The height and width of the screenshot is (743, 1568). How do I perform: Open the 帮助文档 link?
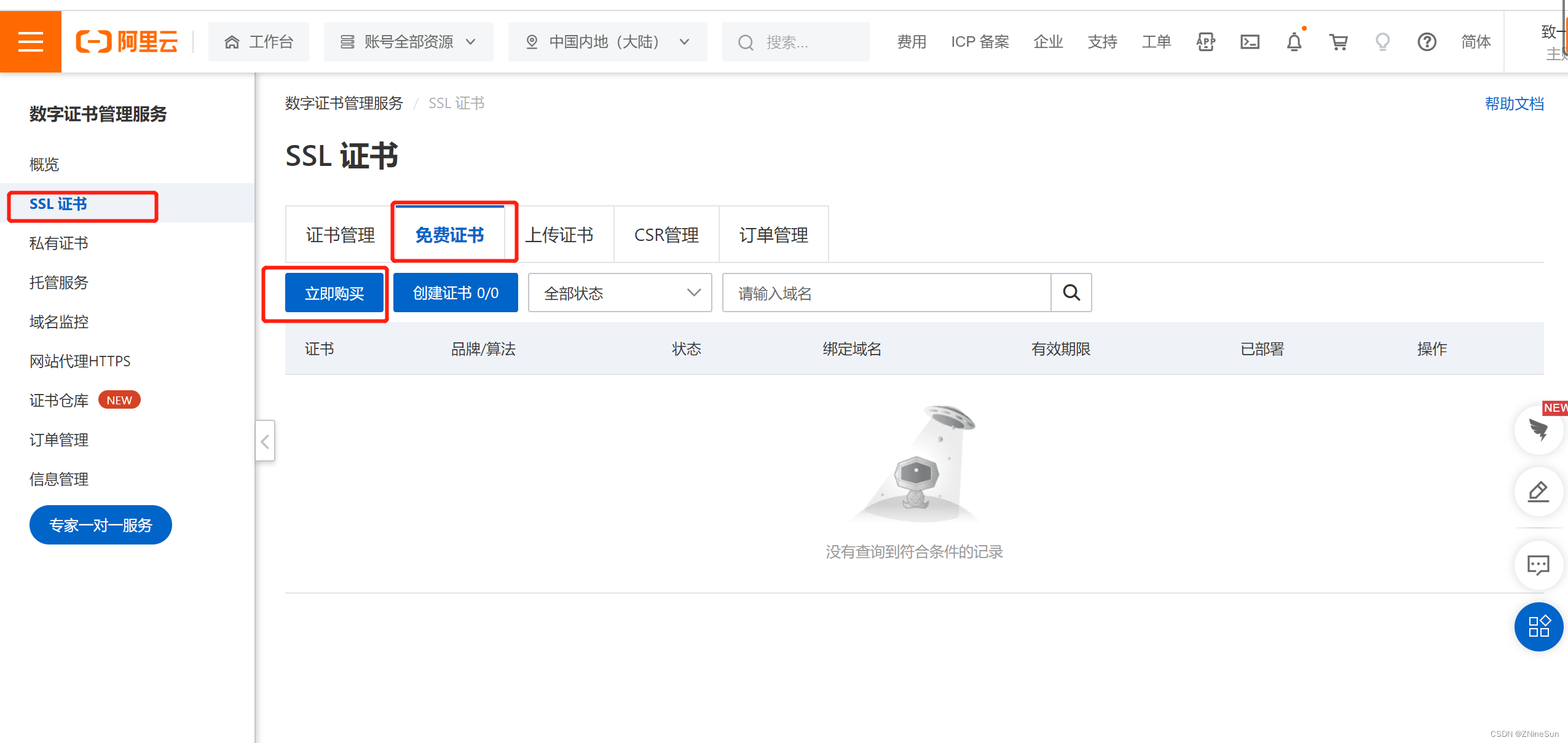pyautogui.click(x=1514, y=103)
